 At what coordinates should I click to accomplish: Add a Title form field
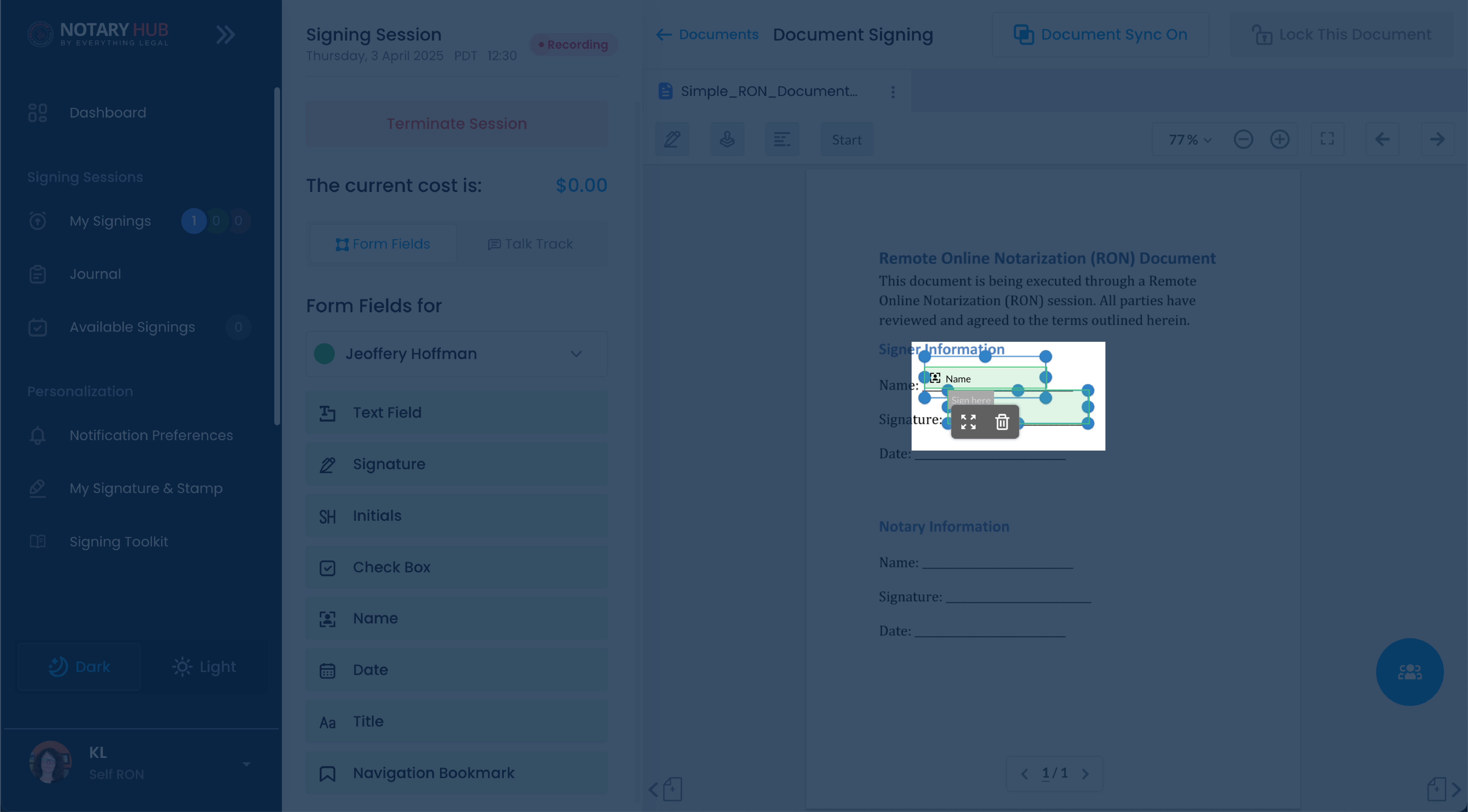(456, 721)
